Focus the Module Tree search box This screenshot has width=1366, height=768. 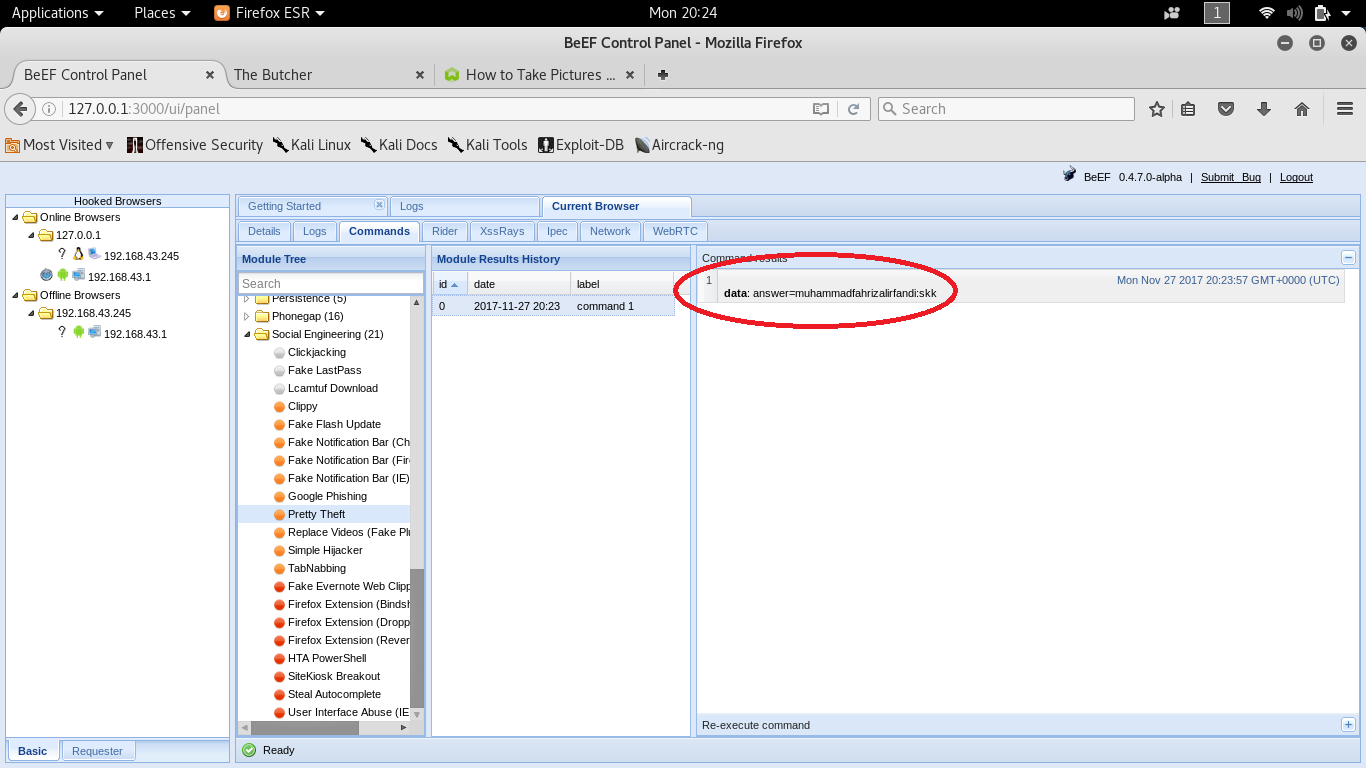coord(331,284)
